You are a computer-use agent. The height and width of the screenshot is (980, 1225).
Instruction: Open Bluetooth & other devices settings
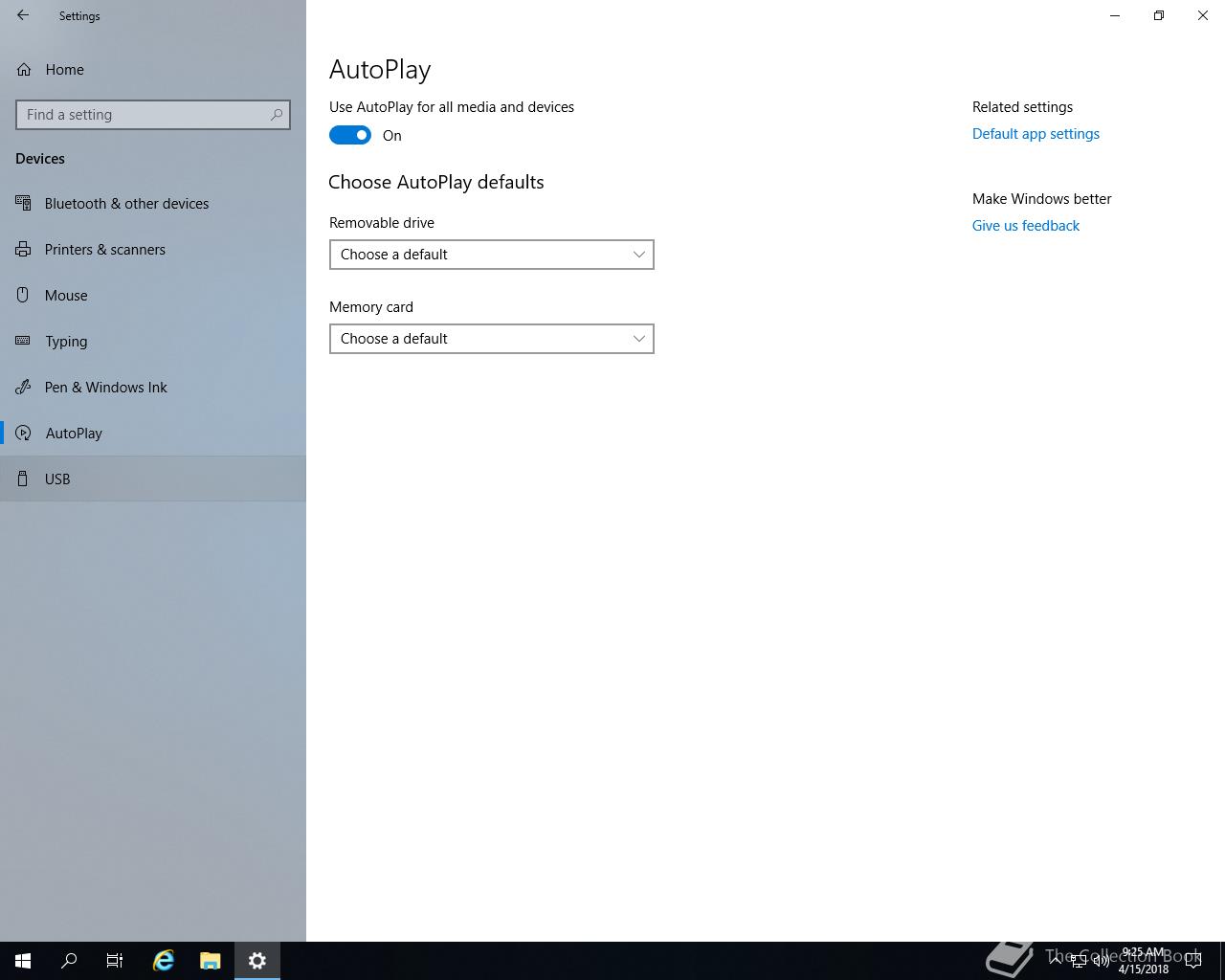(x=153, y=203)
